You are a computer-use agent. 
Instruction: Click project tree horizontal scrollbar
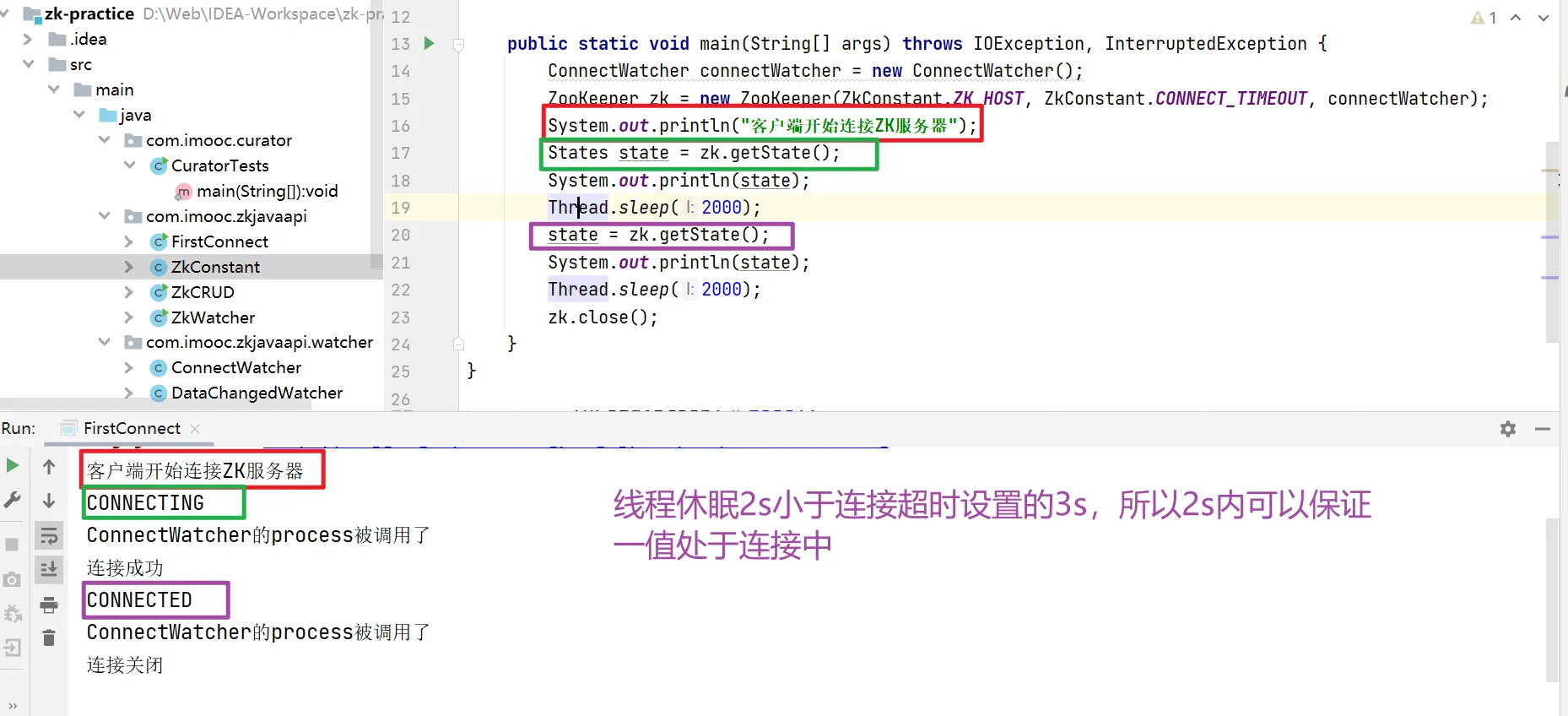156,404
